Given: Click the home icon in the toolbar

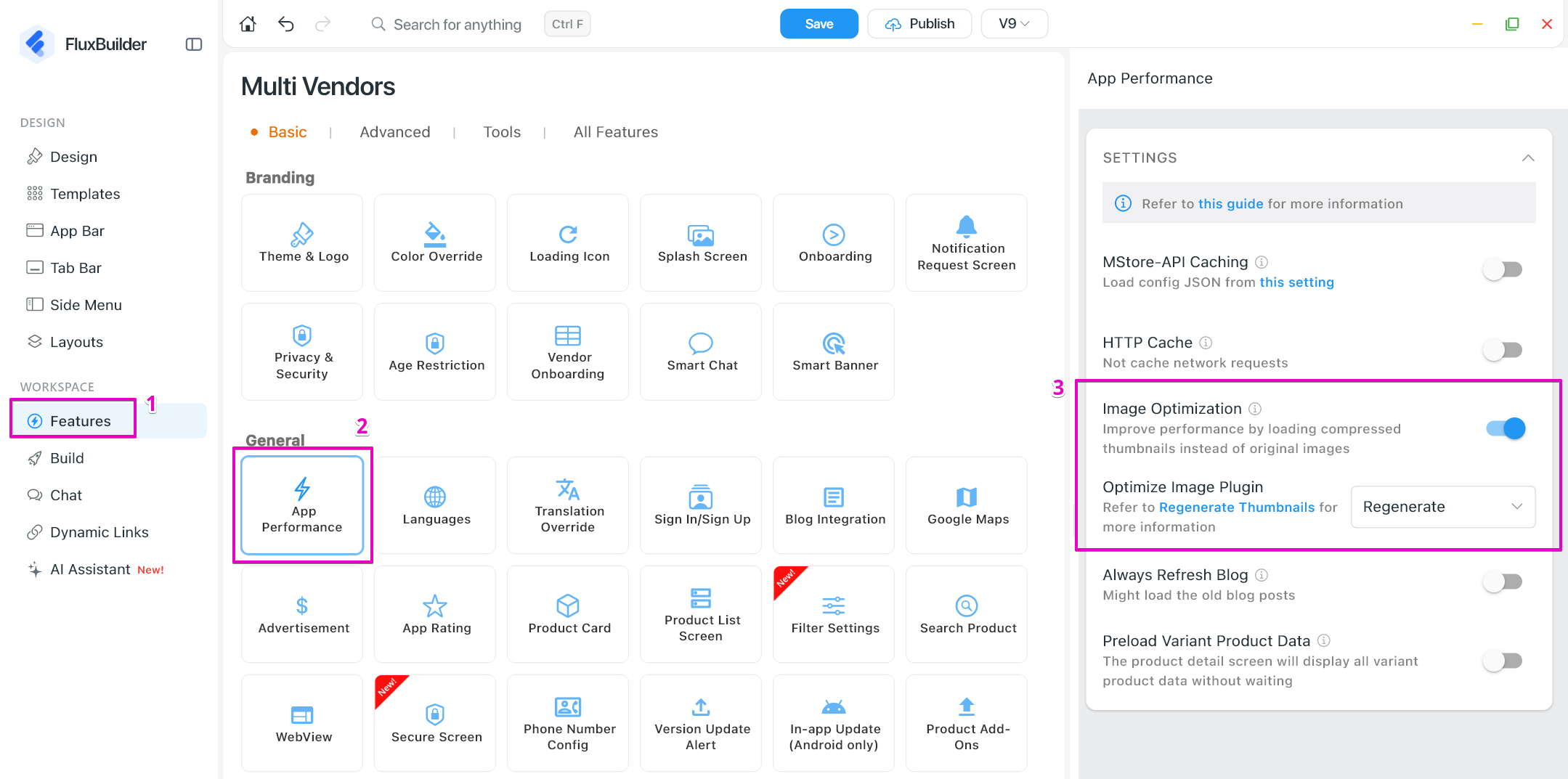Looking at the screenshot, I should pos(248,24).
